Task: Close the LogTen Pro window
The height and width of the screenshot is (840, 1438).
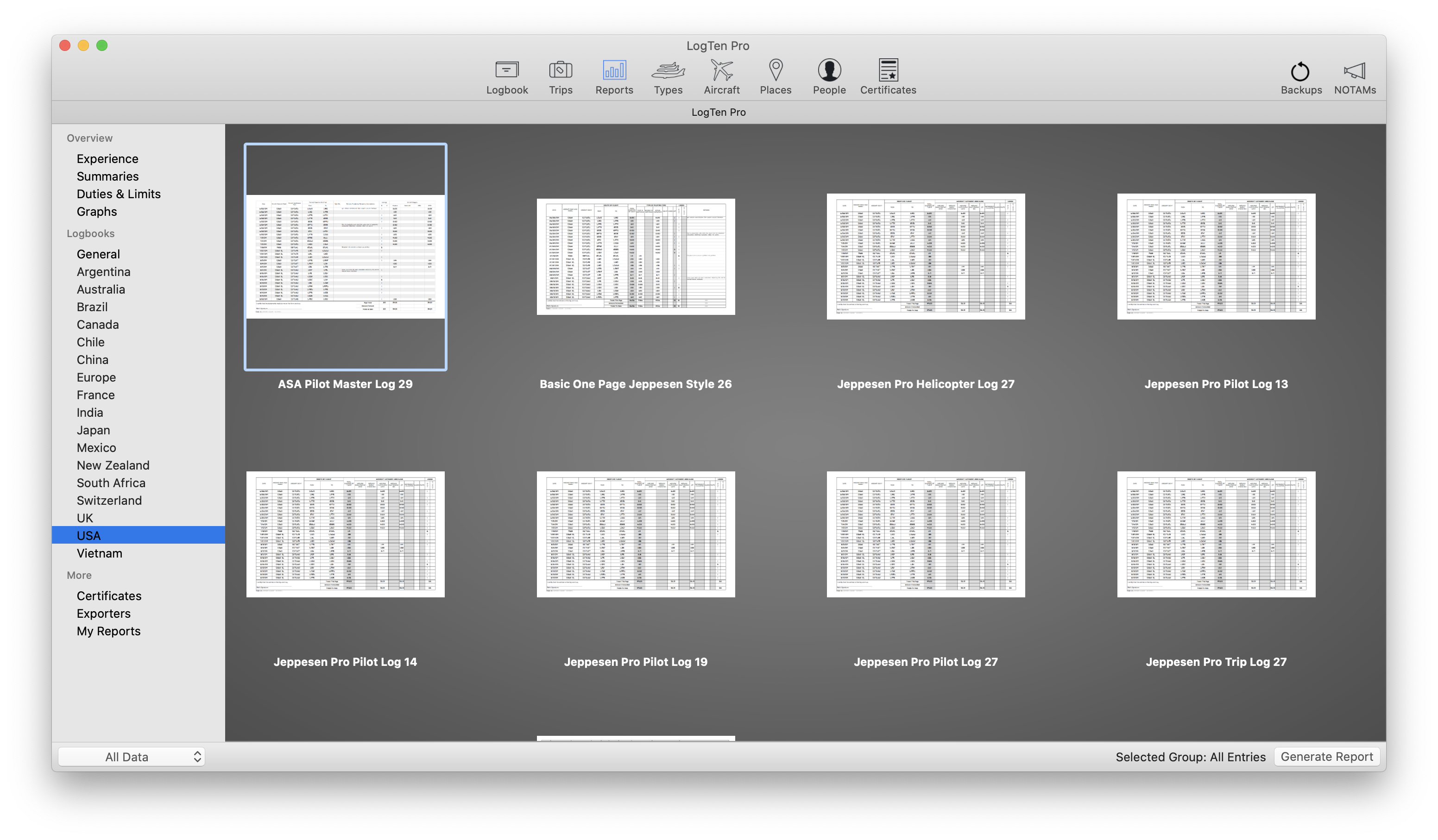Action: point(65,46)
